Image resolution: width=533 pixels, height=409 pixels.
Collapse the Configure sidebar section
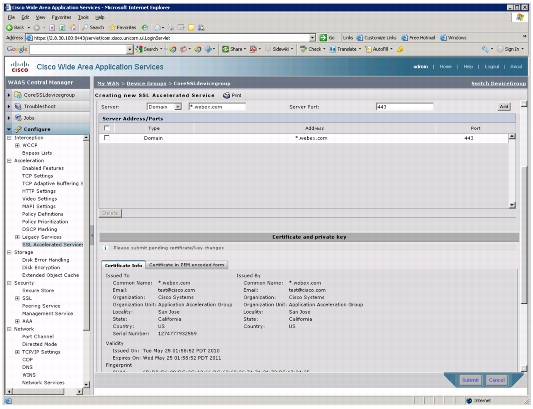pyautogui.click(x=9, y=129)
